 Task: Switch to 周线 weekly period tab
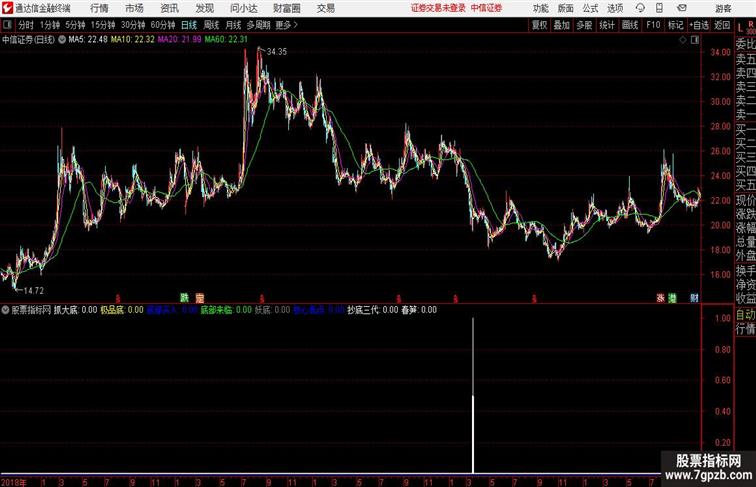click(x=211, y=25)
